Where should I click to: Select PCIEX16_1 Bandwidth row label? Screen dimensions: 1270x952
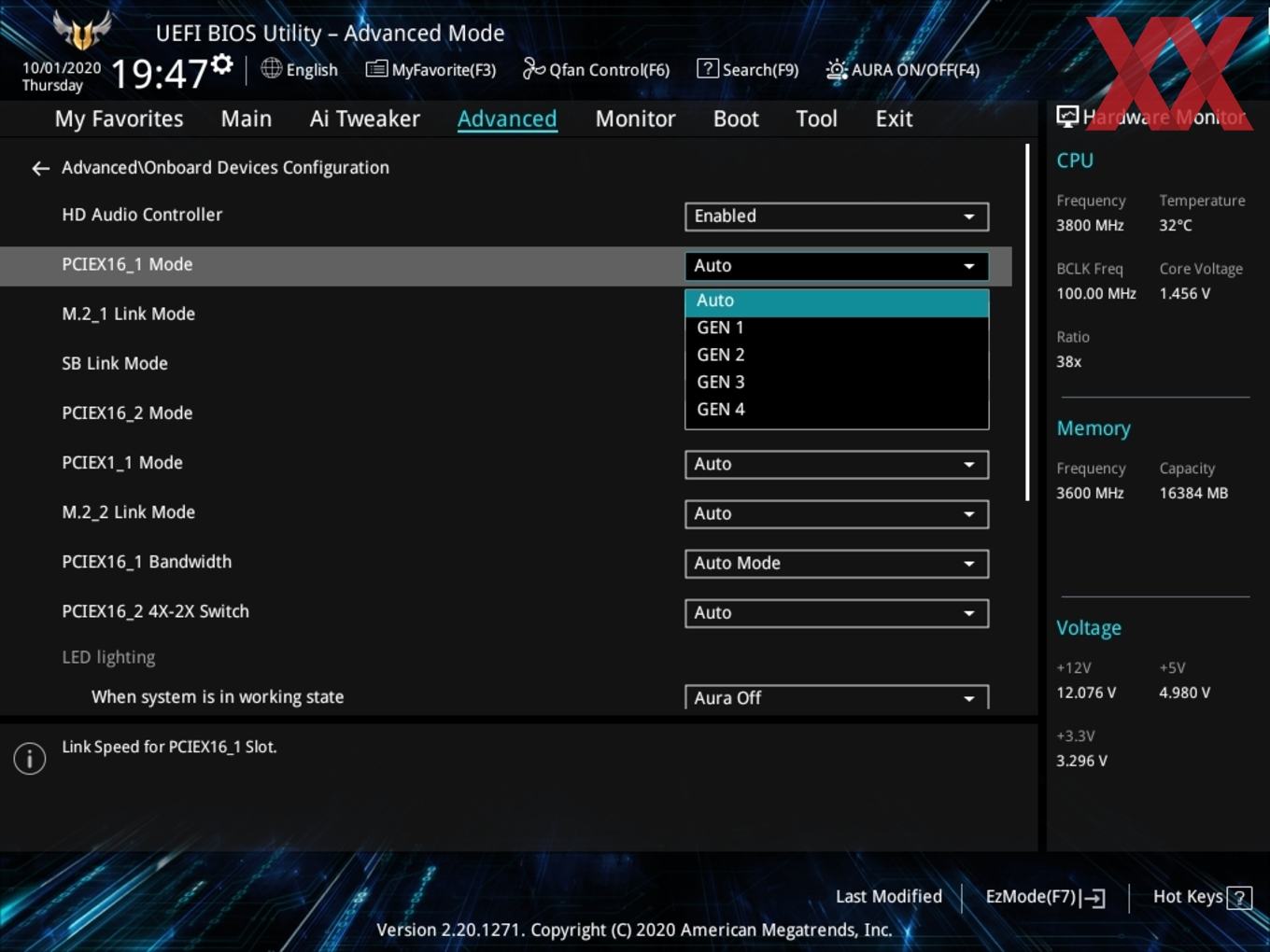(147, 562)
